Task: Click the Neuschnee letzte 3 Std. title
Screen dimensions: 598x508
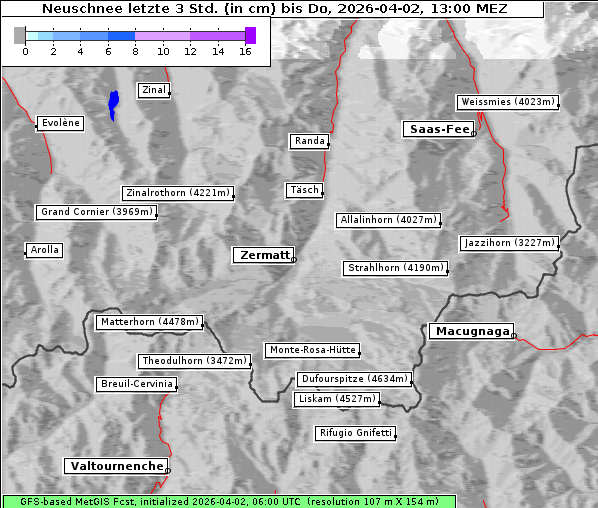Action: point(274,8)
